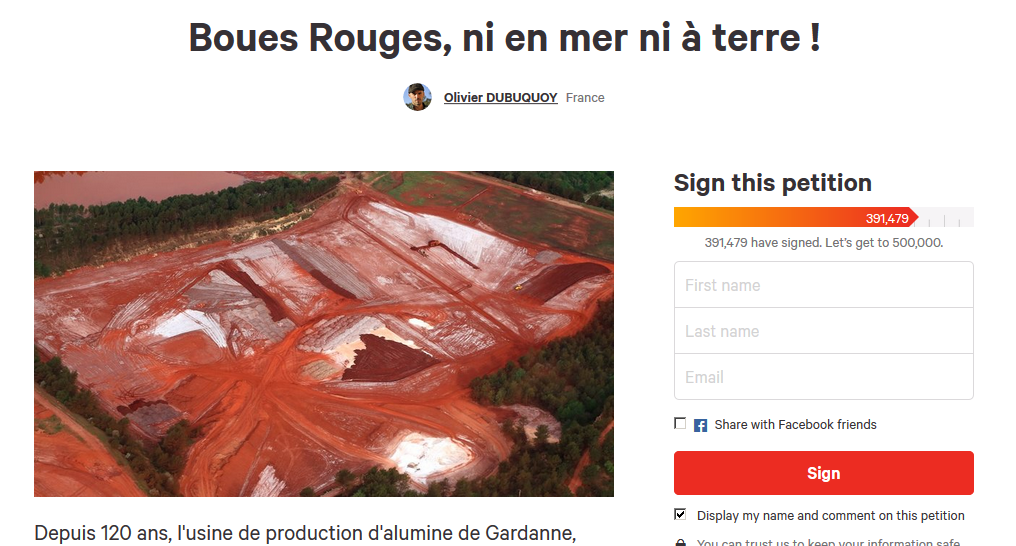Focus the First name field
Image resolution: width=1016 pixels, height=546 pixels.
[824, 285]
